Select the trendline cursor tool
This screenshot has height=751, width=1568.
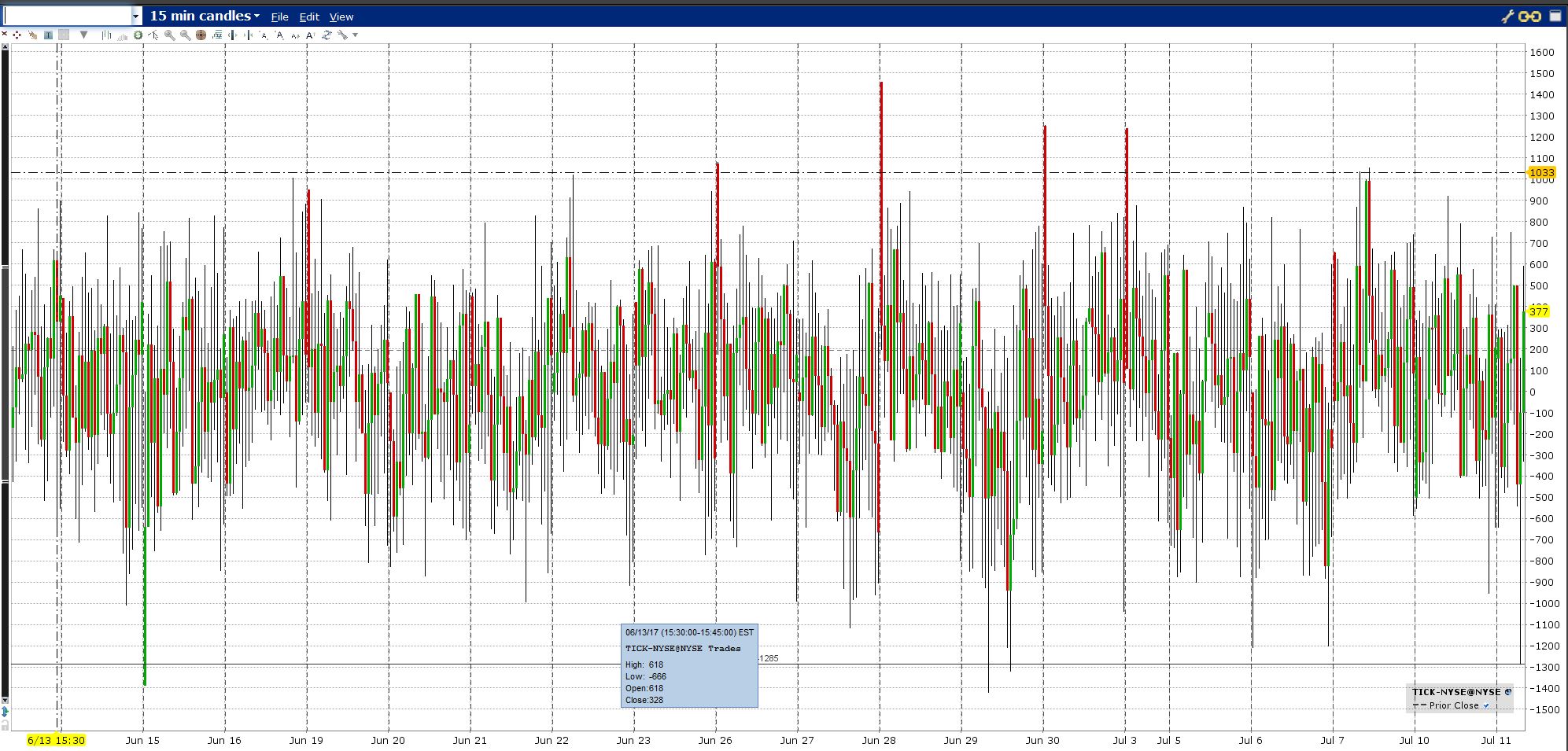coord(153,35)
